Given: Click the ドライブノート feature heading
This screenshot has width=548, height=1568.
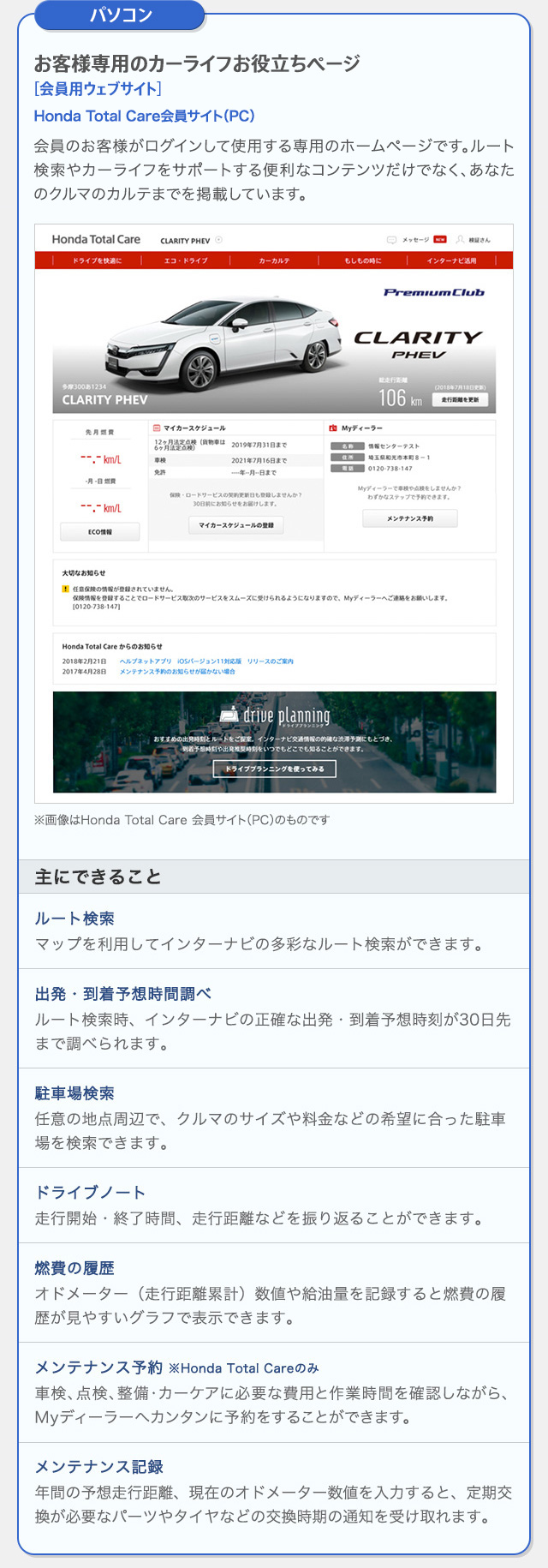Looking at the screenshot, I should coord(91,1192).
